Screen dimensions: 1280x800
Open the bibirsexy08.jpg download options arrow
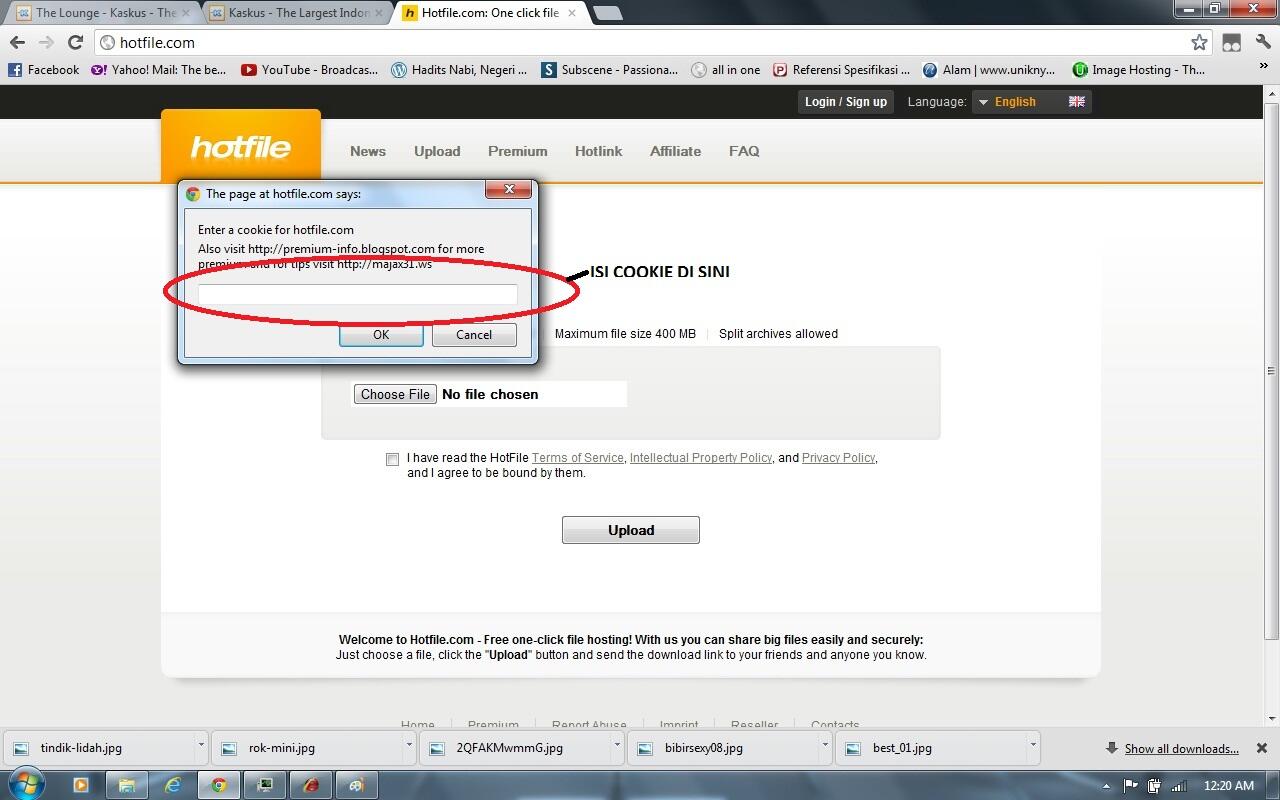point(825,746)
